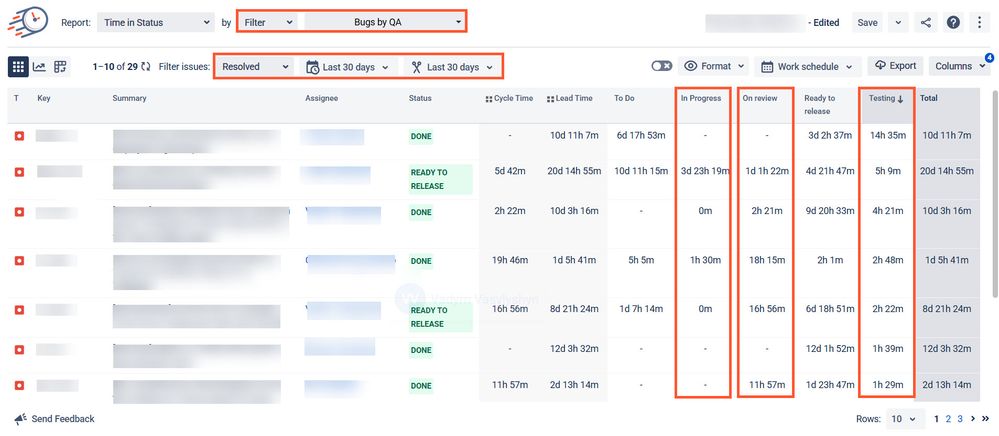
Task: Click the 14h 35m Testing cell
Action: point(889,135)
